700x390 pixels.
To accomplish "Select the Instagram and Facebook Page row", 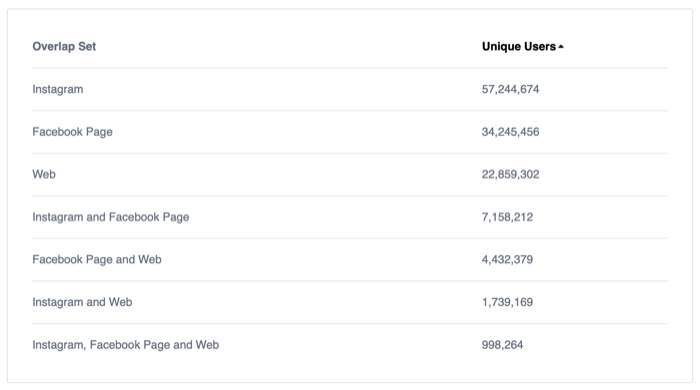I will click(x=350, y=217).
